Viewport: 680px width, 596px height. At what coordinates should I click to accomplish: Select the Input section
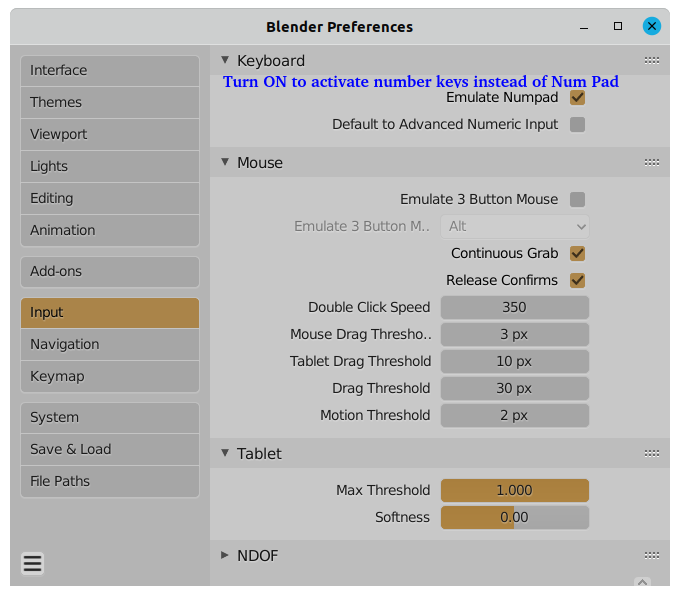click(110, 312)
